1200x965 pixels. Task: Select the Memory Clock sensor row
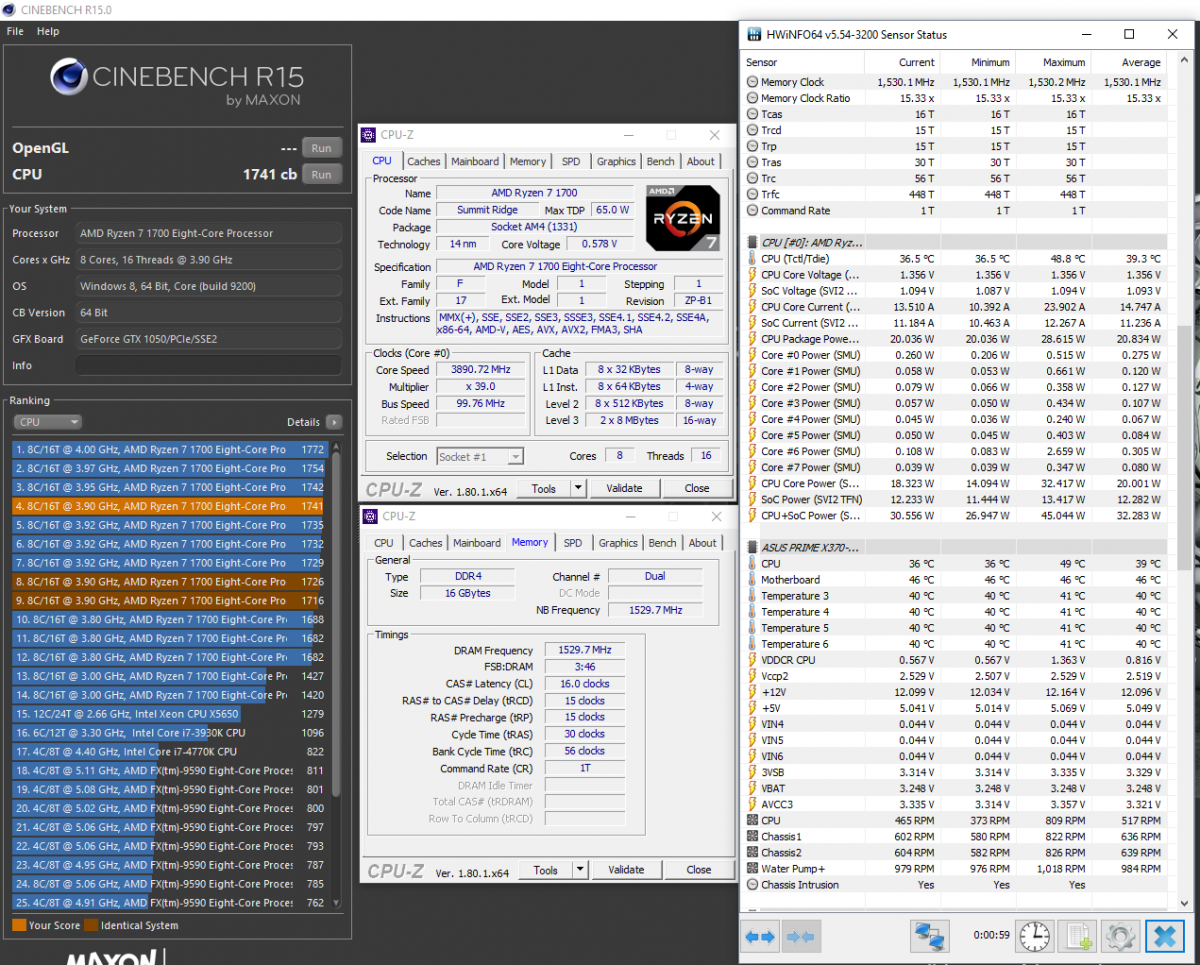957,82
